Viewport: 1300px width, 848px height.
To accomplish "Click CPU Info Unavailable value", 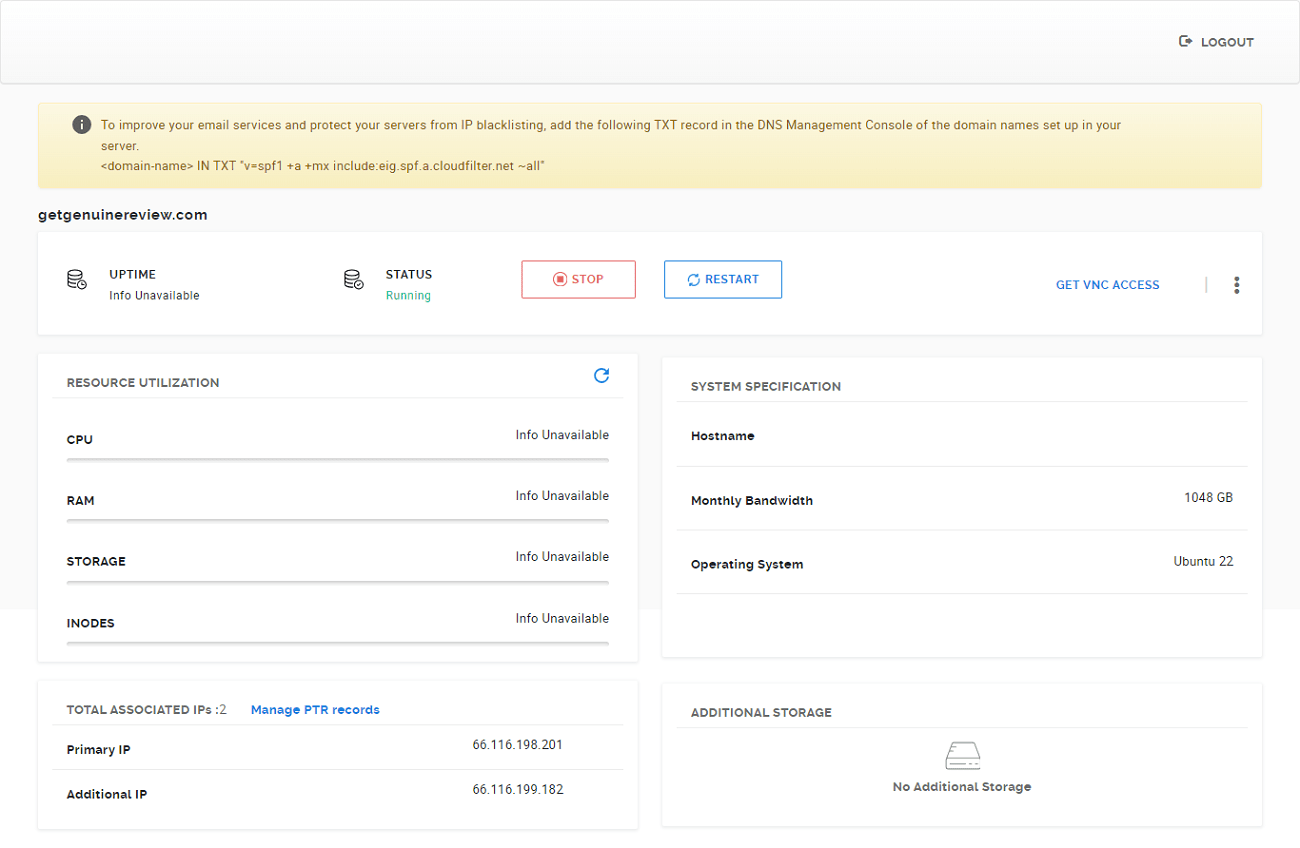I will pos(562,435).
